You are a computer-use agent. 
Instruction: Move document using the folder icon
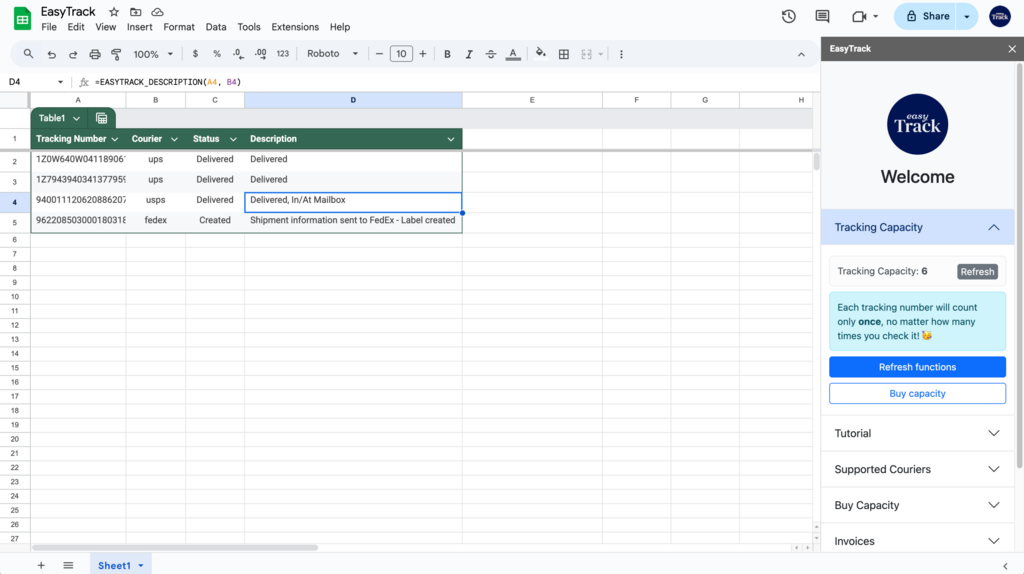pyautogui.click(x=135, y=12)
